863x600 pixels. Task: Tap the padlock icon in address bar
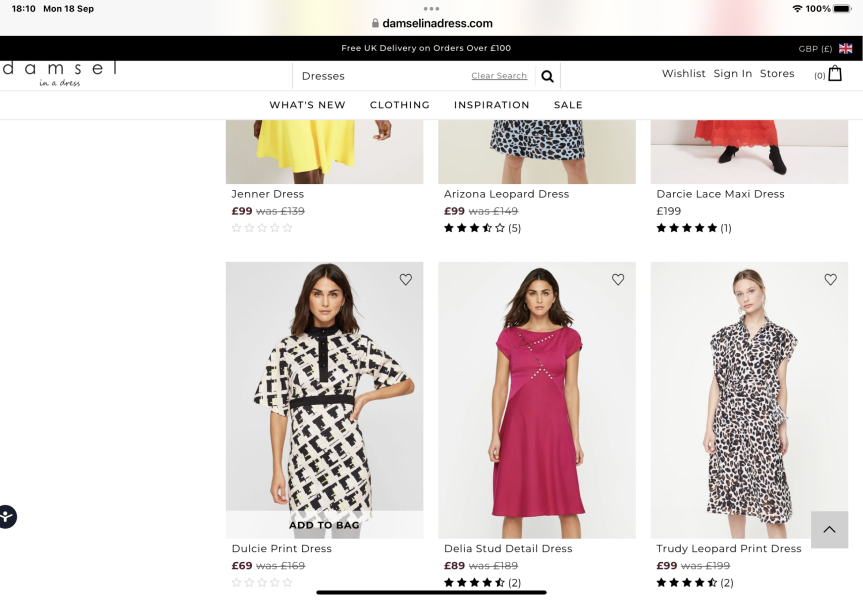pos(376,23)
